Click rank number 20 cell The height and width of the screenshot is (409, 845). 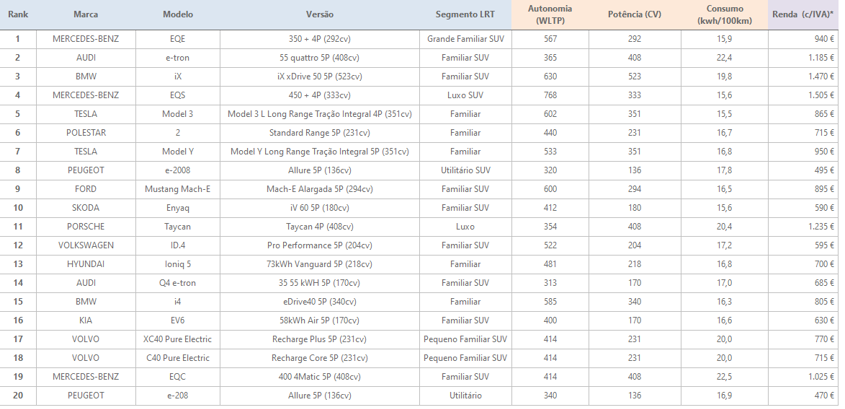pyautogui.click(x=18, y=396)
